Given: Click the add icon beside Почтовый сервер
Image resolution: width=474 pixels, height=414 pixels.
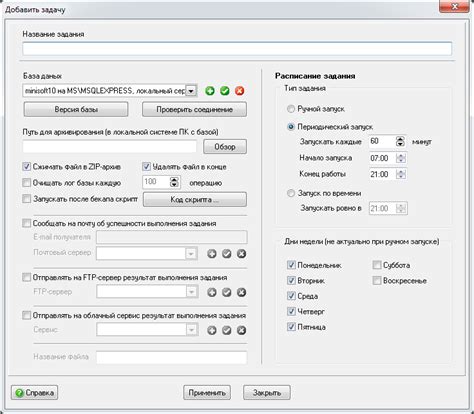Looking at the screenshot, I should click(212, 254).
